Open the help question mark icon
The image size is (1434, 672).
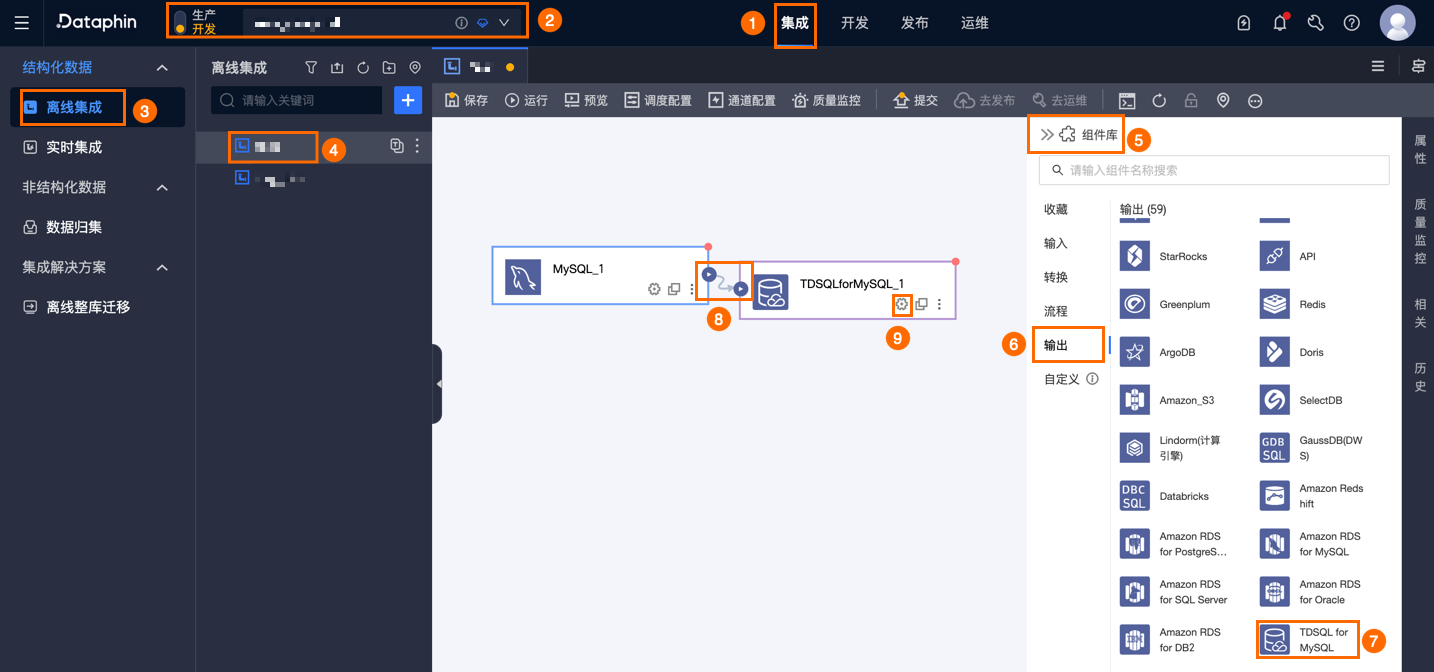tap(1352, 22)
